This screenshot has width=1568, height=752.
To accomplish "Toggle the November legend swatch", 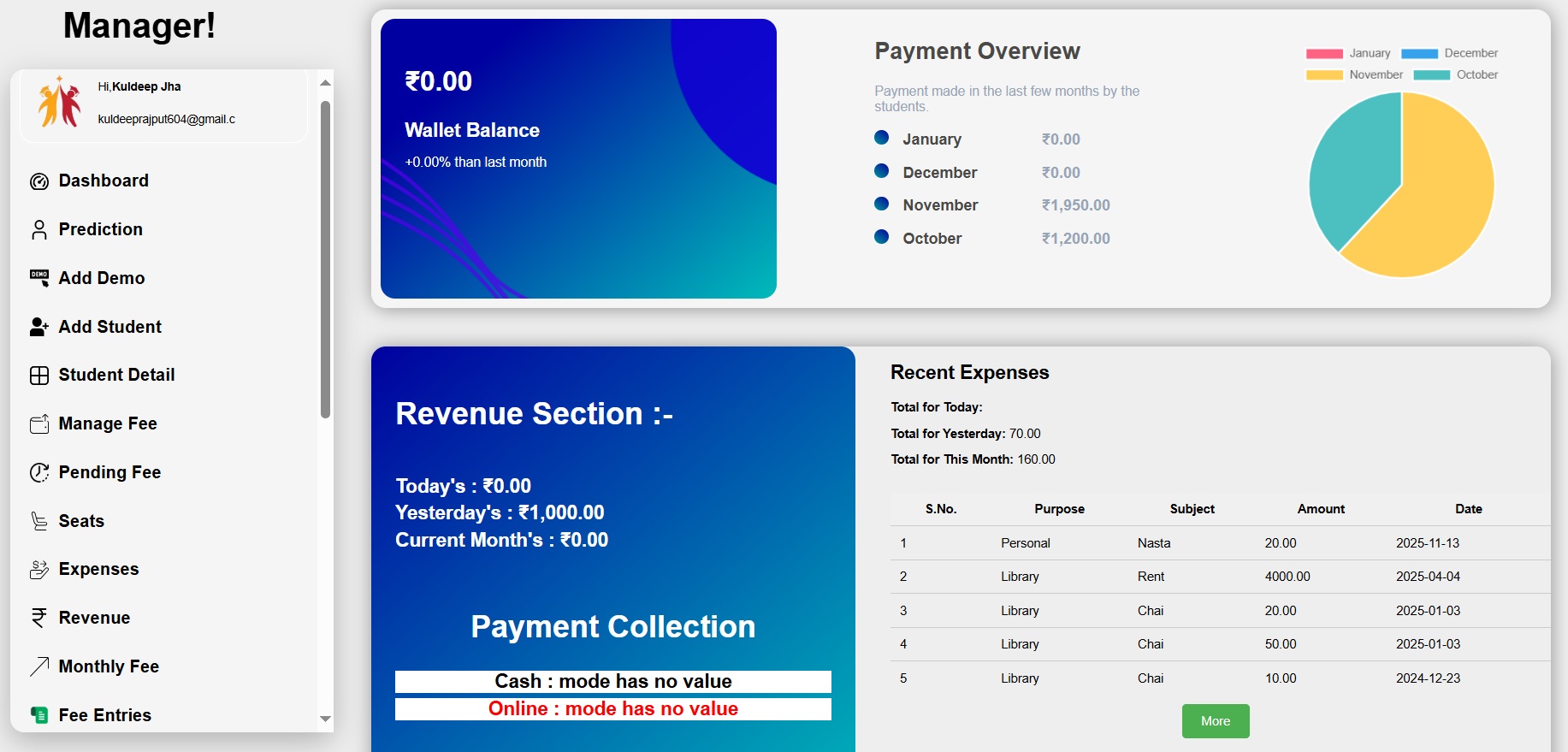I will pyautogui.click(x=1324, y=75).
